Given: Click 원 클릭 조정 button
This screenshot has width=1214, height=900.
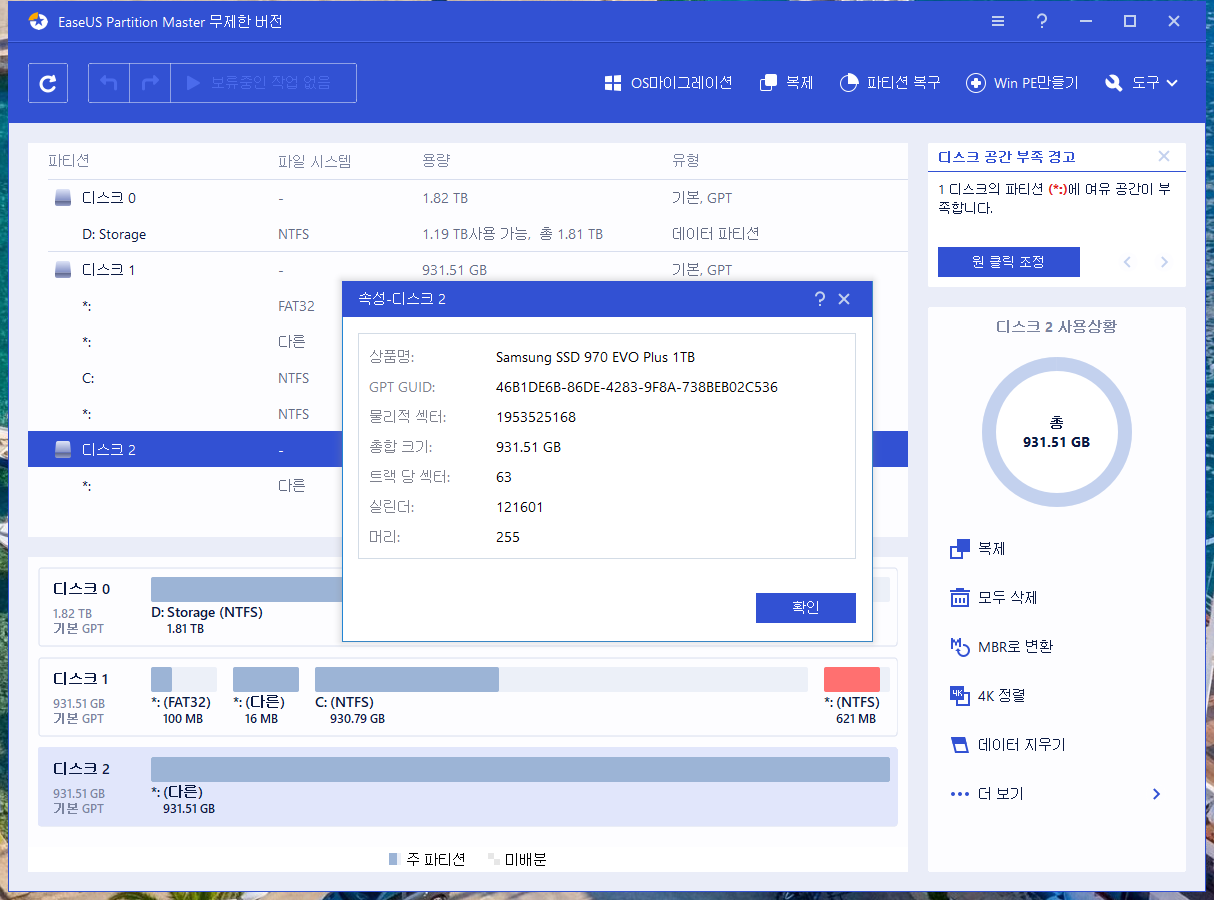Looking at the screenshot, I should tap(1009, 262).
